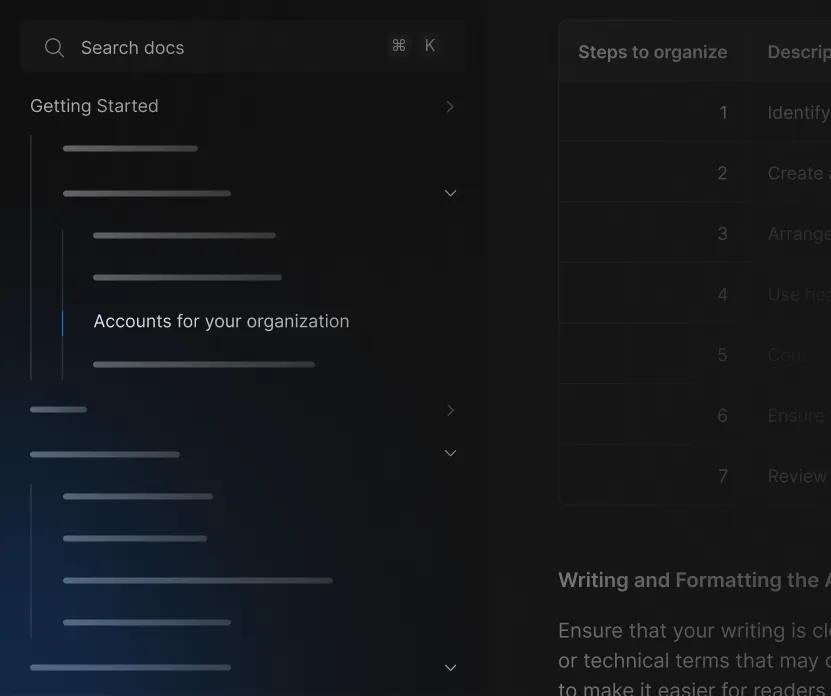Open Accounts for your organization page
831x696 pixels.
[221, 321]
